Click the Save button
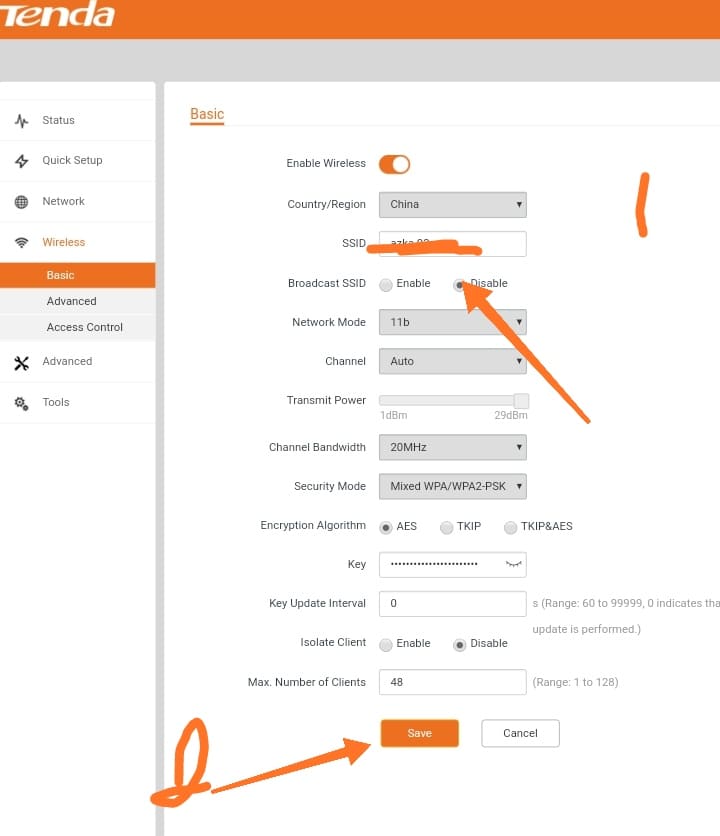 [x=420, y=733]
